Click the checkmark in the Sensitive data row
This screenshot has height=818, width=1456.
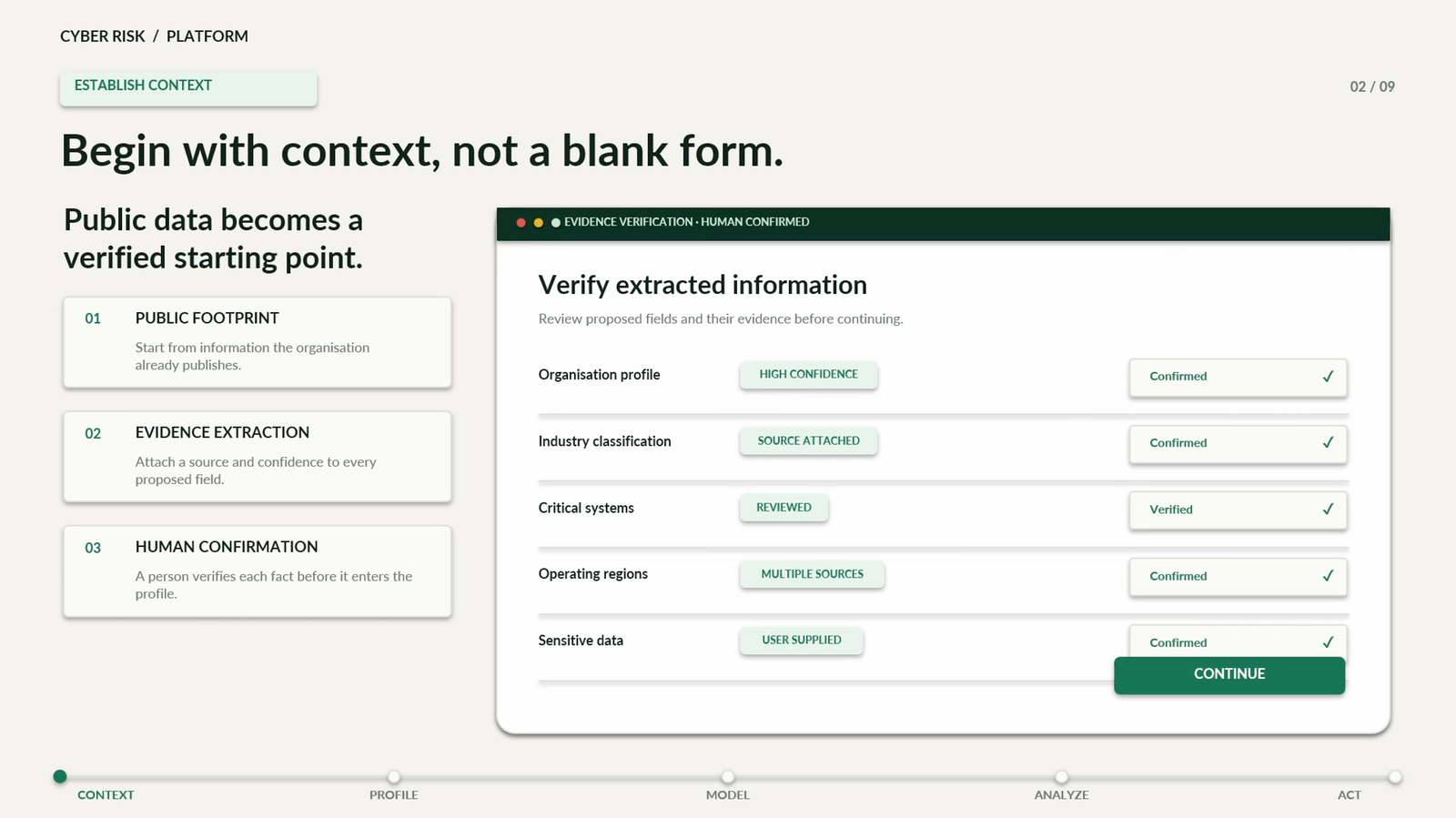click(1328, 641)
